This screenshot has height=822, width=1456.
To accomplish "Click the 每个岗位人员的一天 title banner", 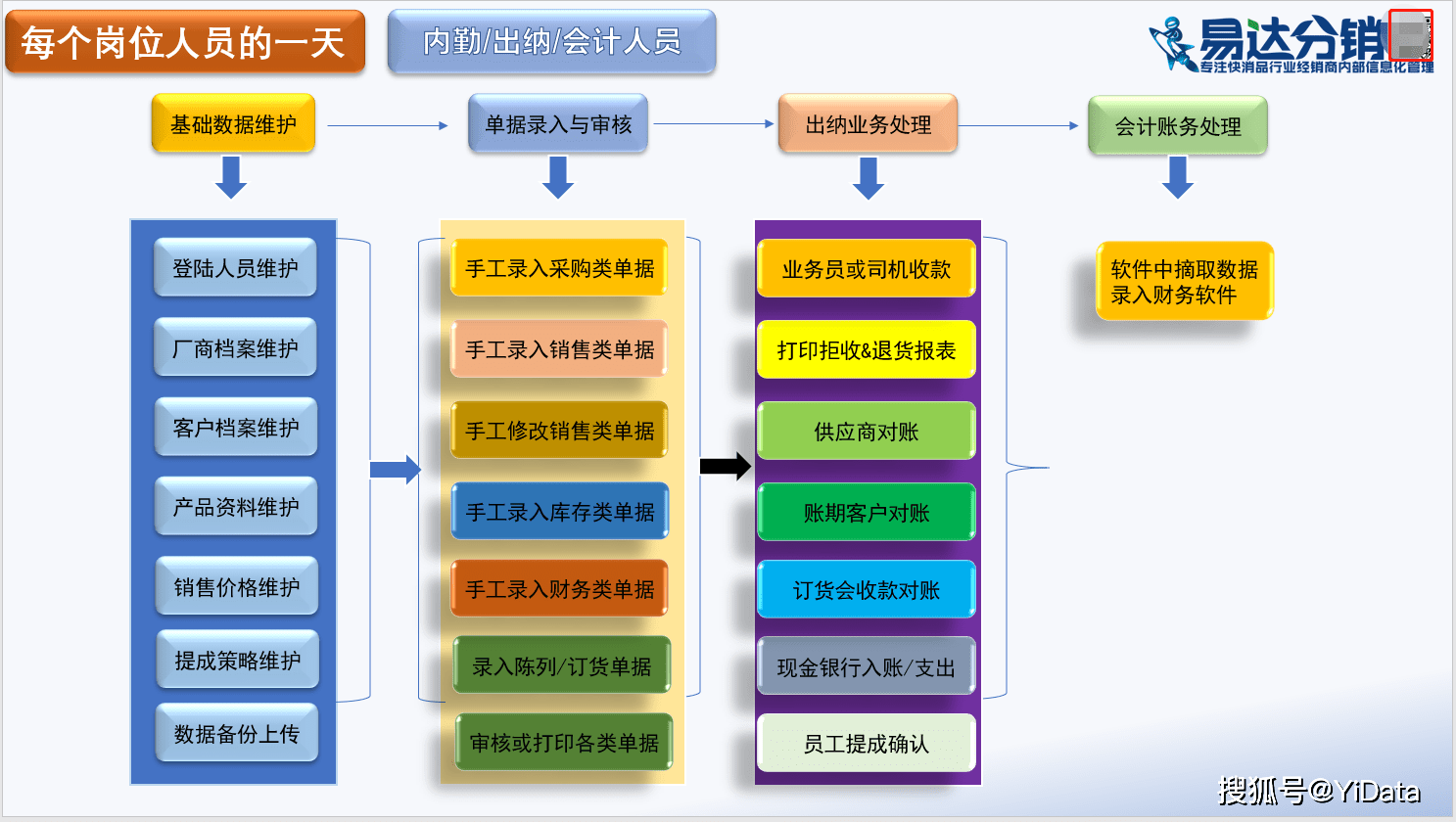I will [x=185, y=42].
